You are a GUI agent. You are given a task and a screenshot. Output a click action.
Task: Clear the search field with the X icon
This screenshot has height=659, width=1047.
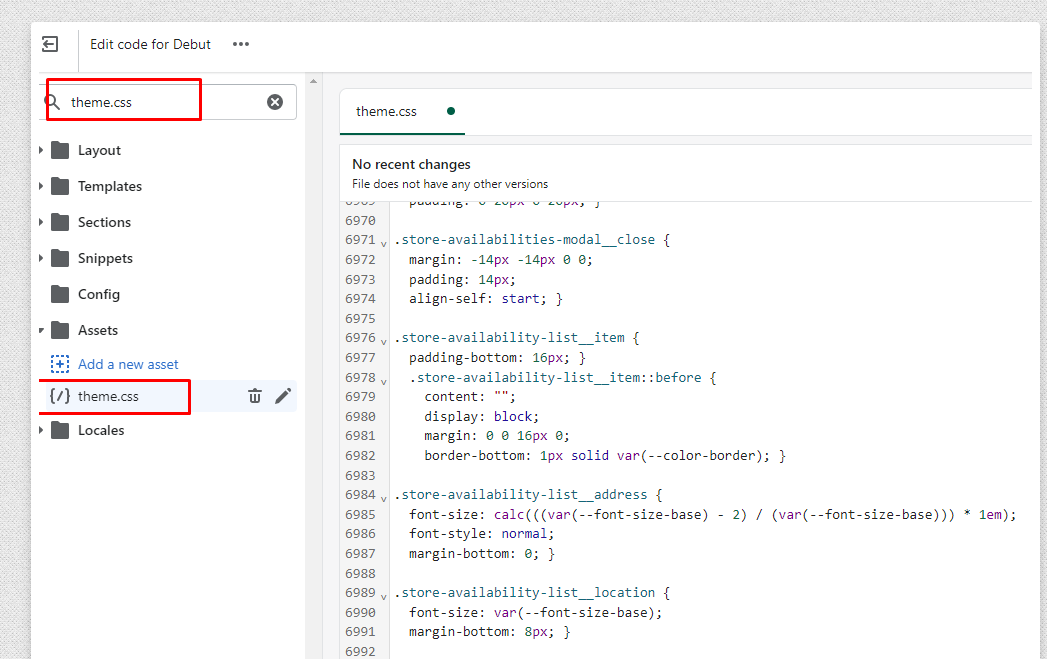click(x=274, y=102)
